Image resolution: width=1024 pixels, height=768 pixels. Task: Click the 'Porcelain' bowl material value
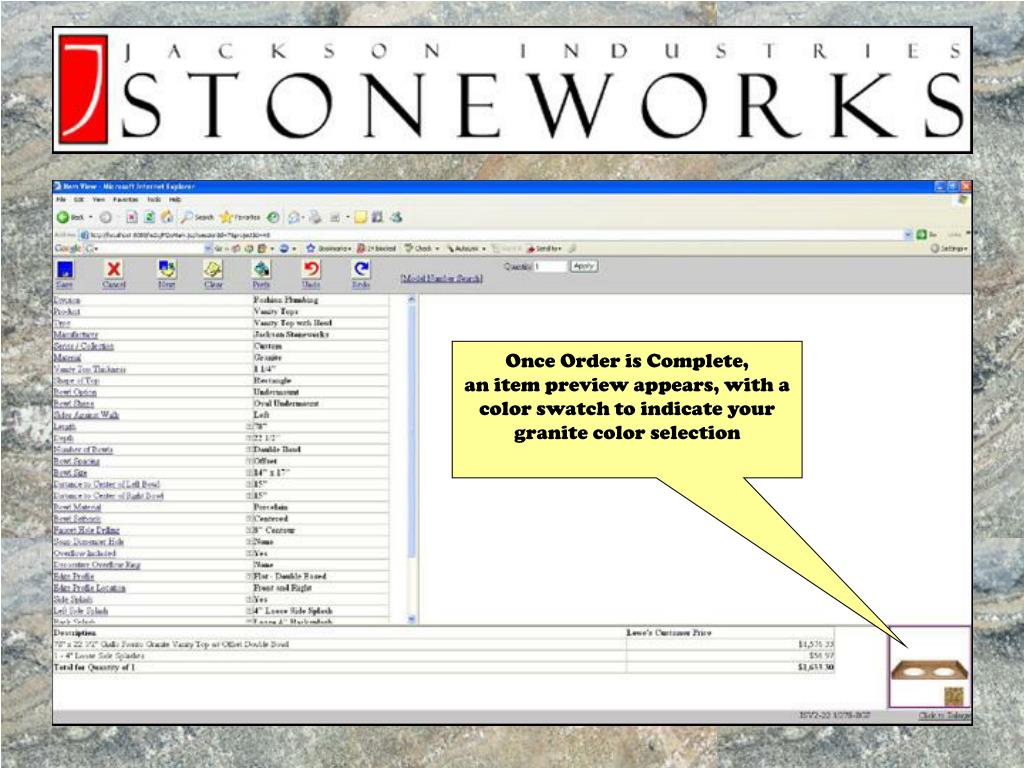click(271, 507)
